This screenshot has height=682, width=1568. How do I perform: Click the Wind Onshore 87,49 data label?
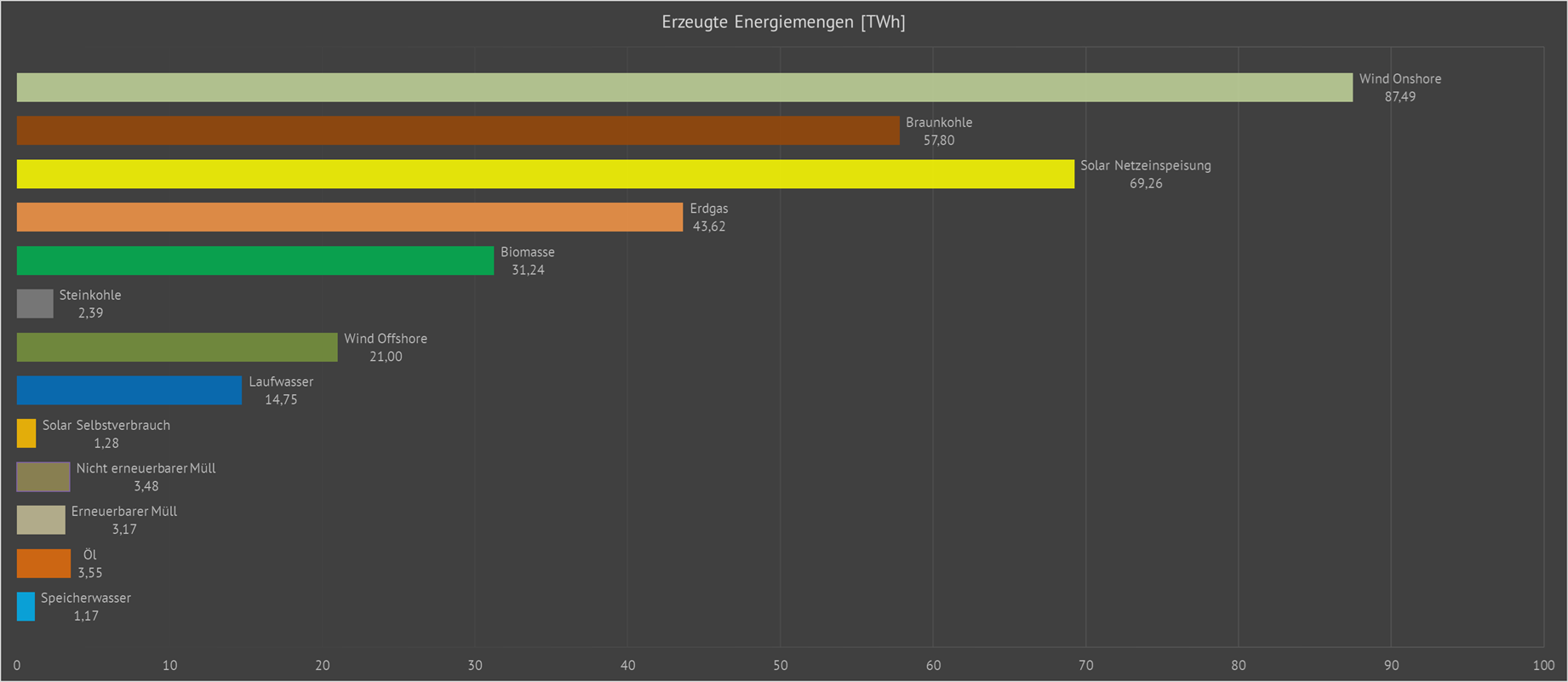1399,88
